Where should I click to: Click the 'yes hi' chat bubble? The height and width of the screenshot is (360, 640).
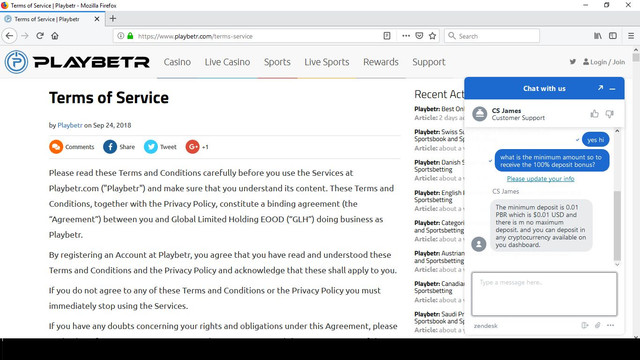click(596, 140)
